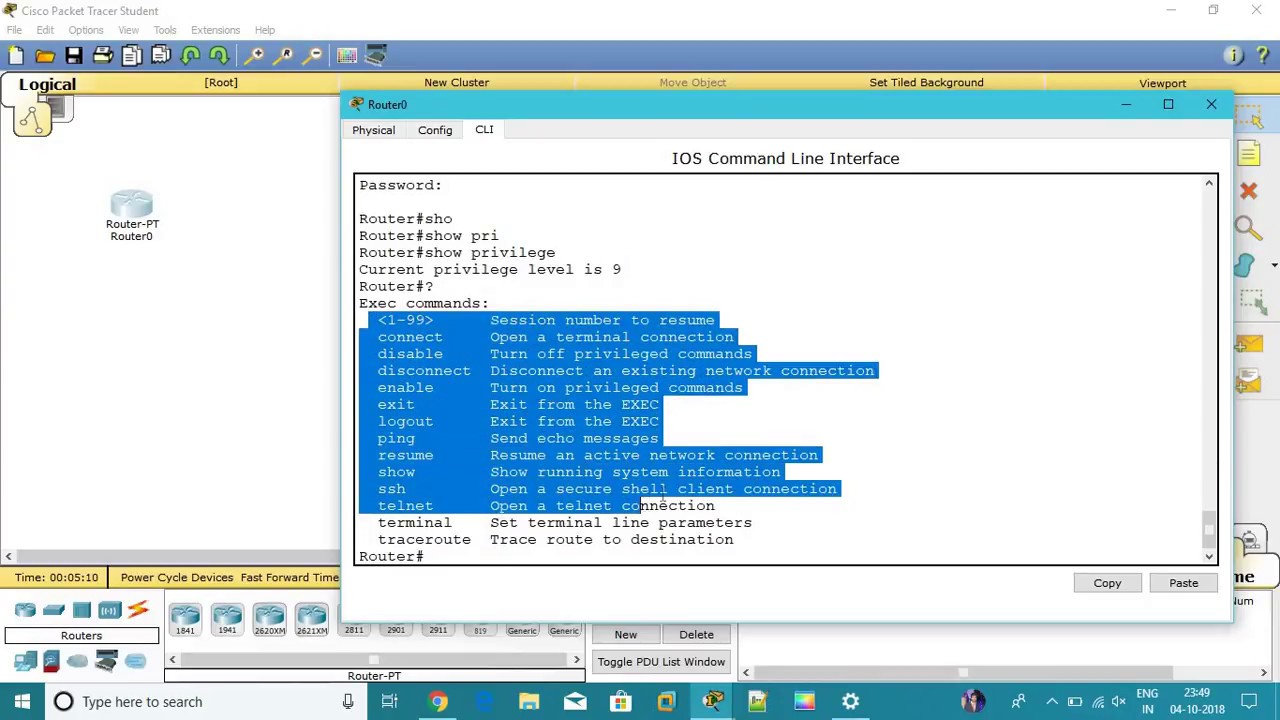Open the info icon in the top toolbar
The height and width of the screenshot is (720, 1280).
click(1233, 56)
